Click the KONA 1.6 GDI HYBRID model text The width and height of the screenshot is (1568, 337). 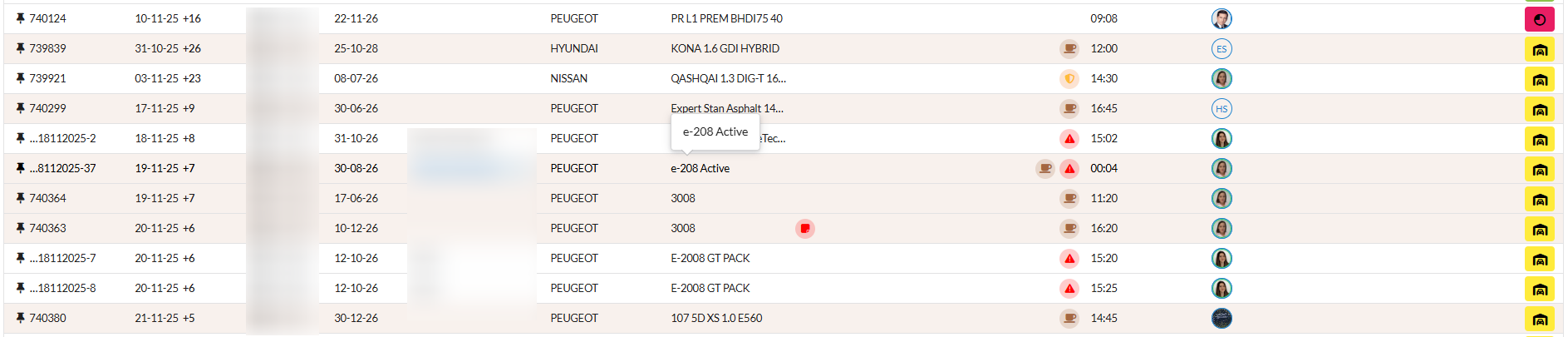[725, 48]
